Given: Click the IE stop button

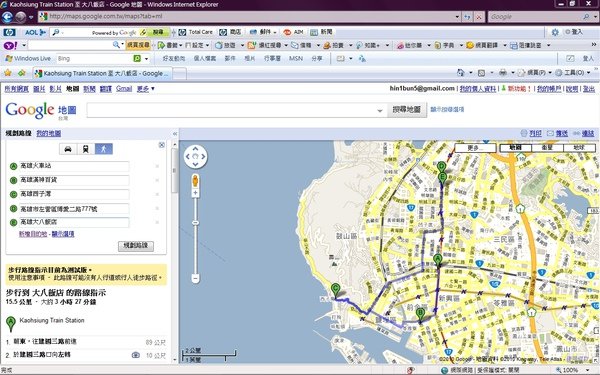Looking at the screenshot, I should coord(479,16).
